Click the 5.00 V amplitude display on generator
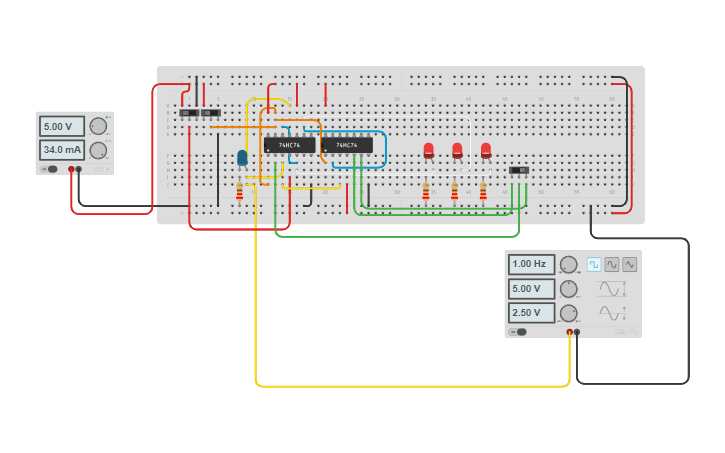This screenshot has width=725, height=453. [532, 289]
